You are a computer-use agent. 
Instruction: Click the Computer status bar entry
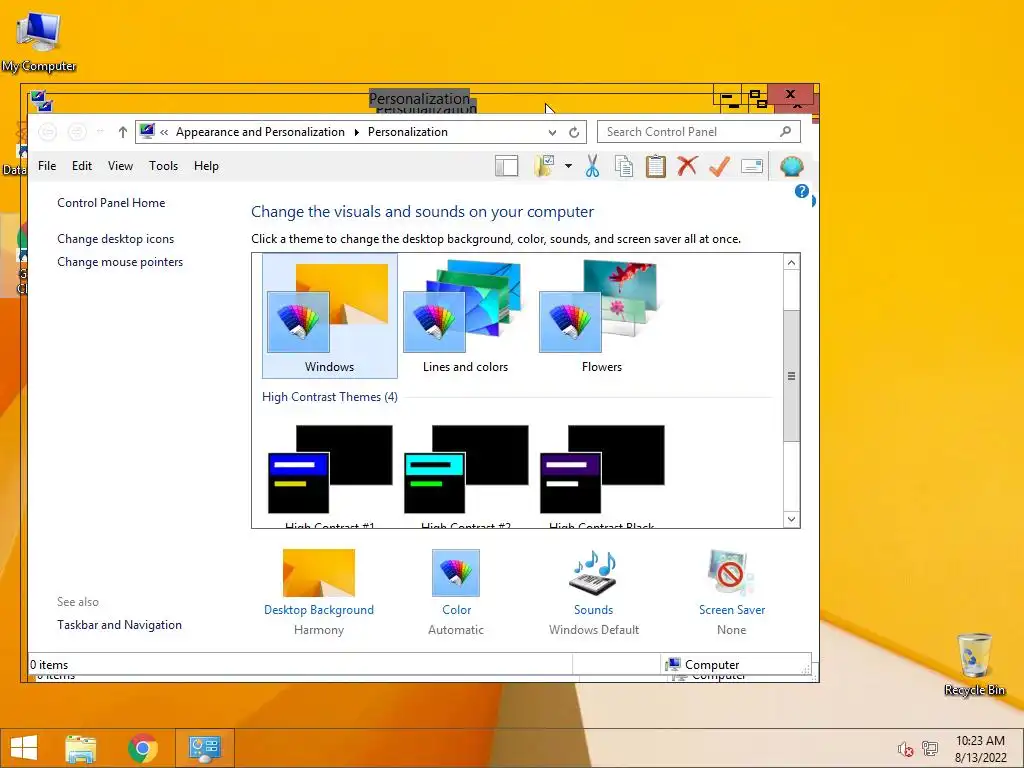click(x=702, y=665)
